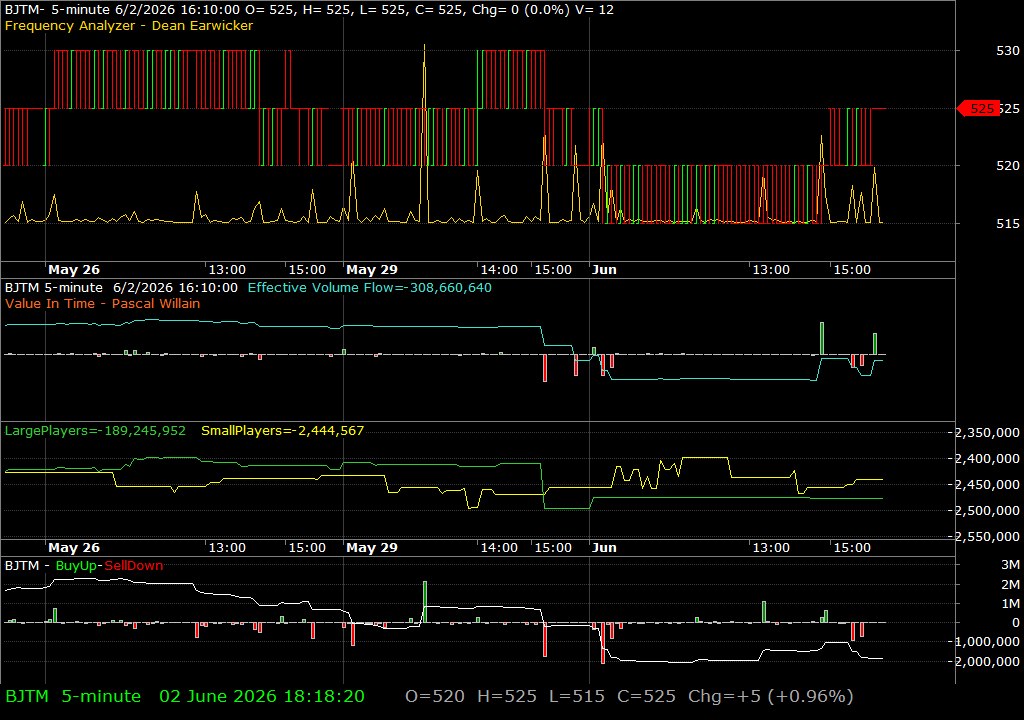Click the top chart header 'BJTM- 5-minute 6/2/2026 16:10:00'
Screen dimensions: 1024x720
[122, 10]
